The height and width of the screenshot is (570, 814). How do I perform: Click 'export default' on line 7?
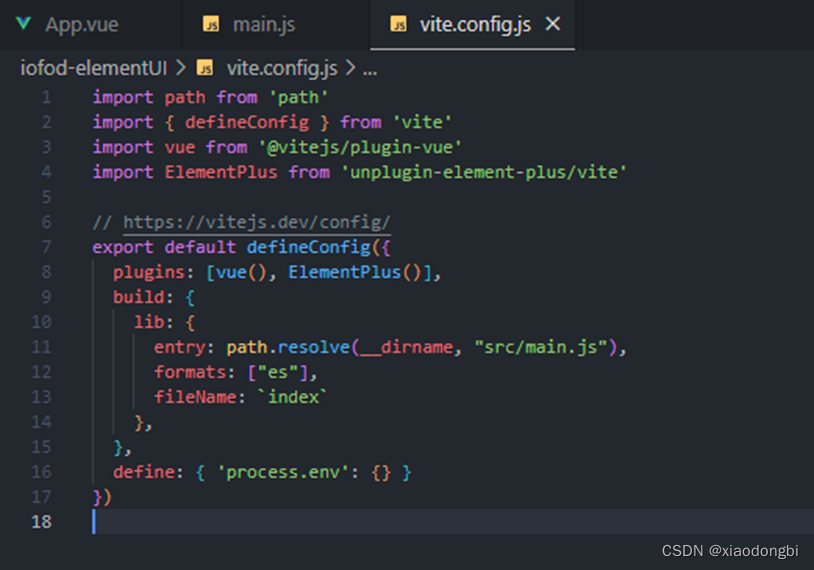pos(164,247)
